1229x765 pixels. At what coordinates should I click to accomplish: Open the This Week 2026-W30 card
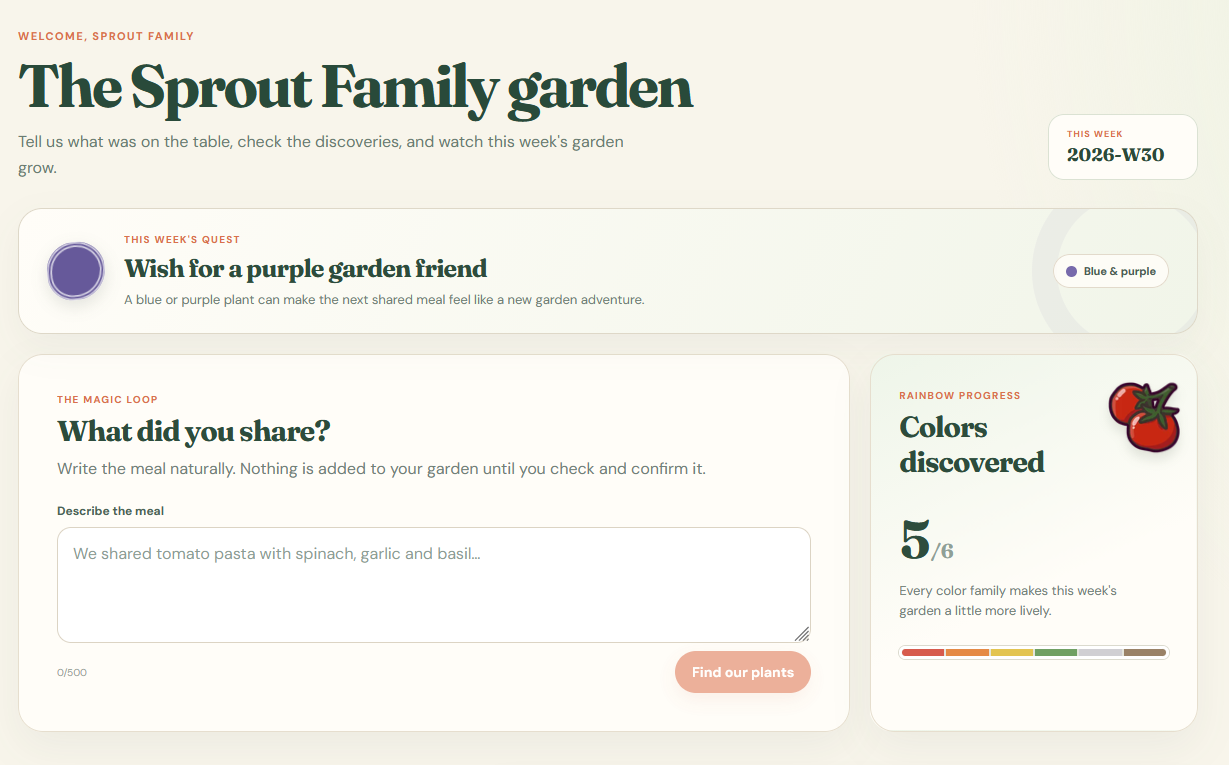pyautogui.click(x=1123, y=147)
